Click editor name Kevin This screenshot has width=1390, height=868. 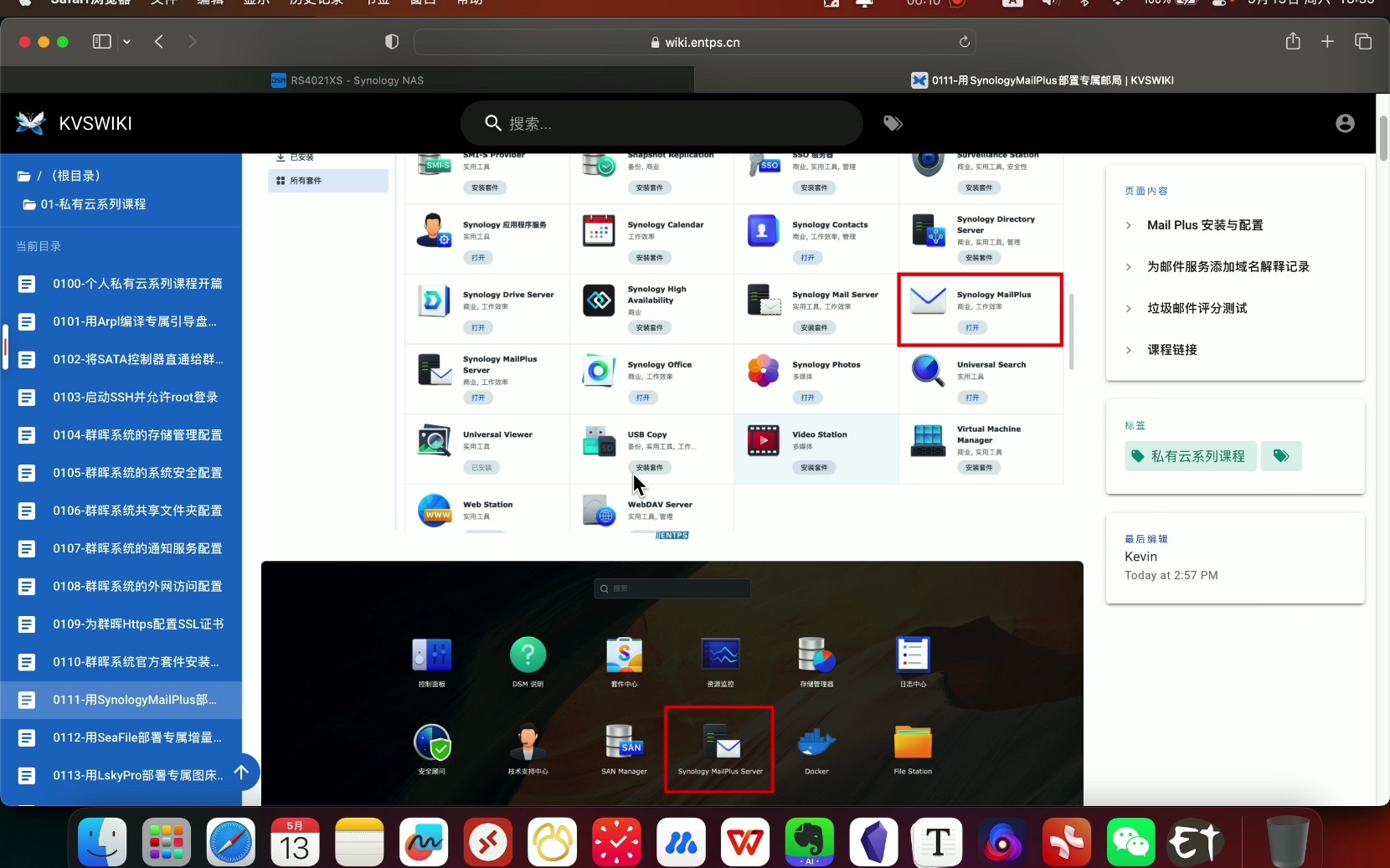click(x=1141, y=557)
